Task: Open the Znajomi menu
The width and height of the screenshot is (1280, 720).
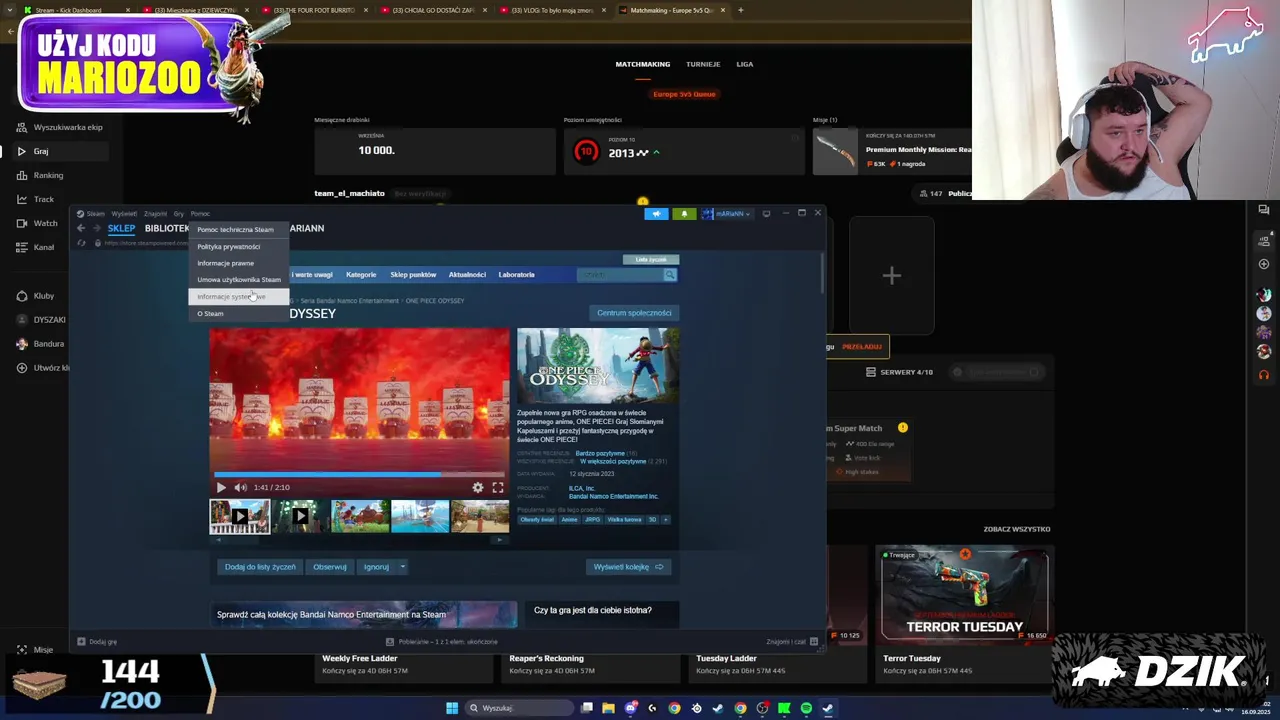Action: pos(155,213)
